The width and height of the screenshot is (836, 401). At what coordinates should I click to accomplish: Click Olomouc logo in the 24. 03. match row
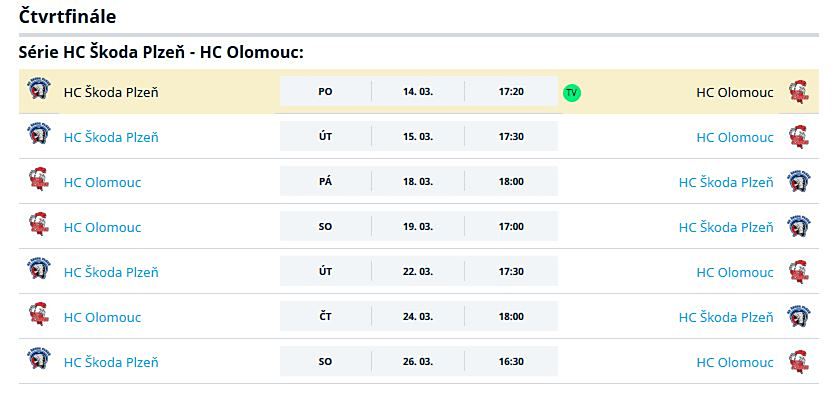(38, 314)
